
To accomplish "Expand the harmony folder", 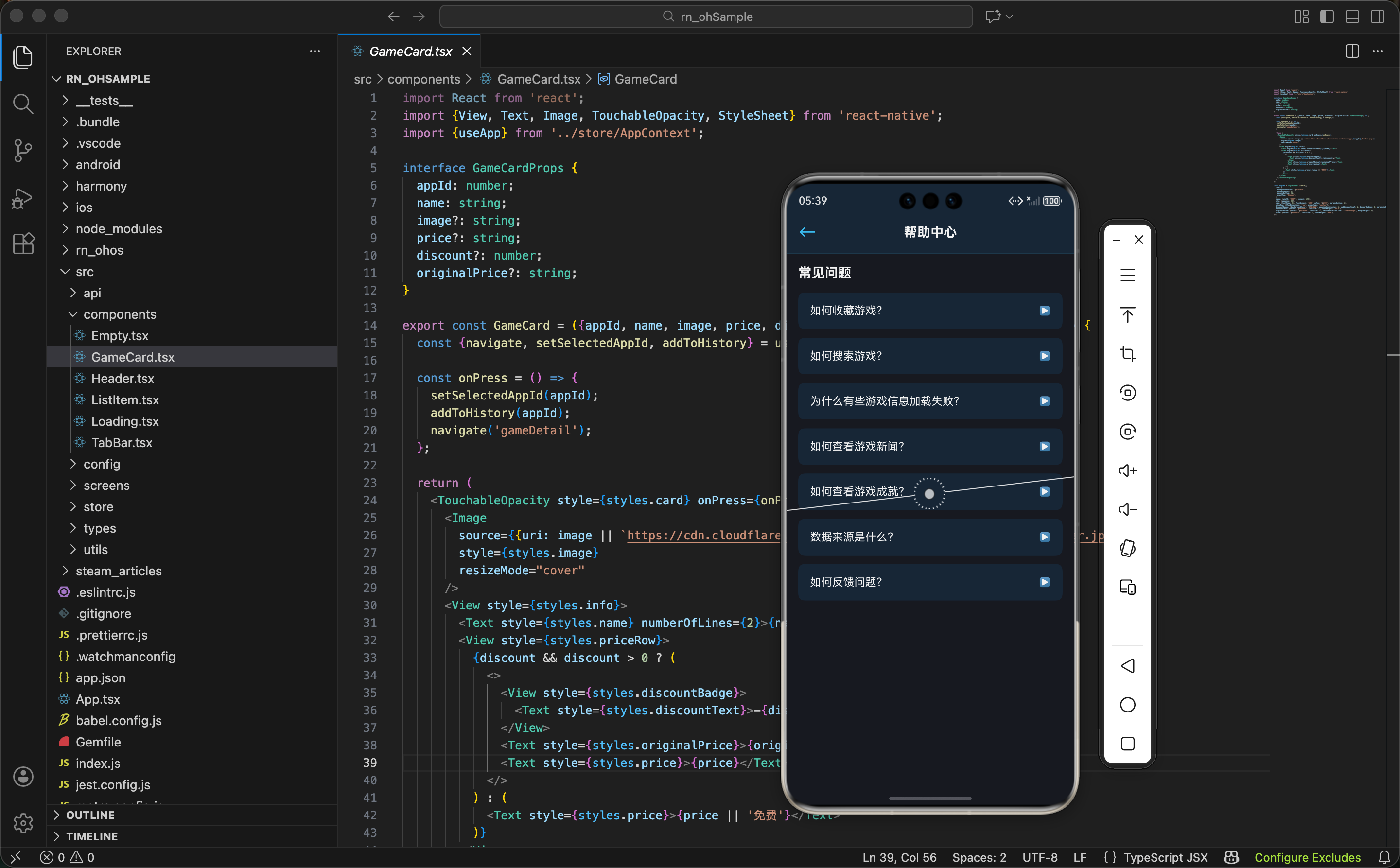I will click(101, 186).
